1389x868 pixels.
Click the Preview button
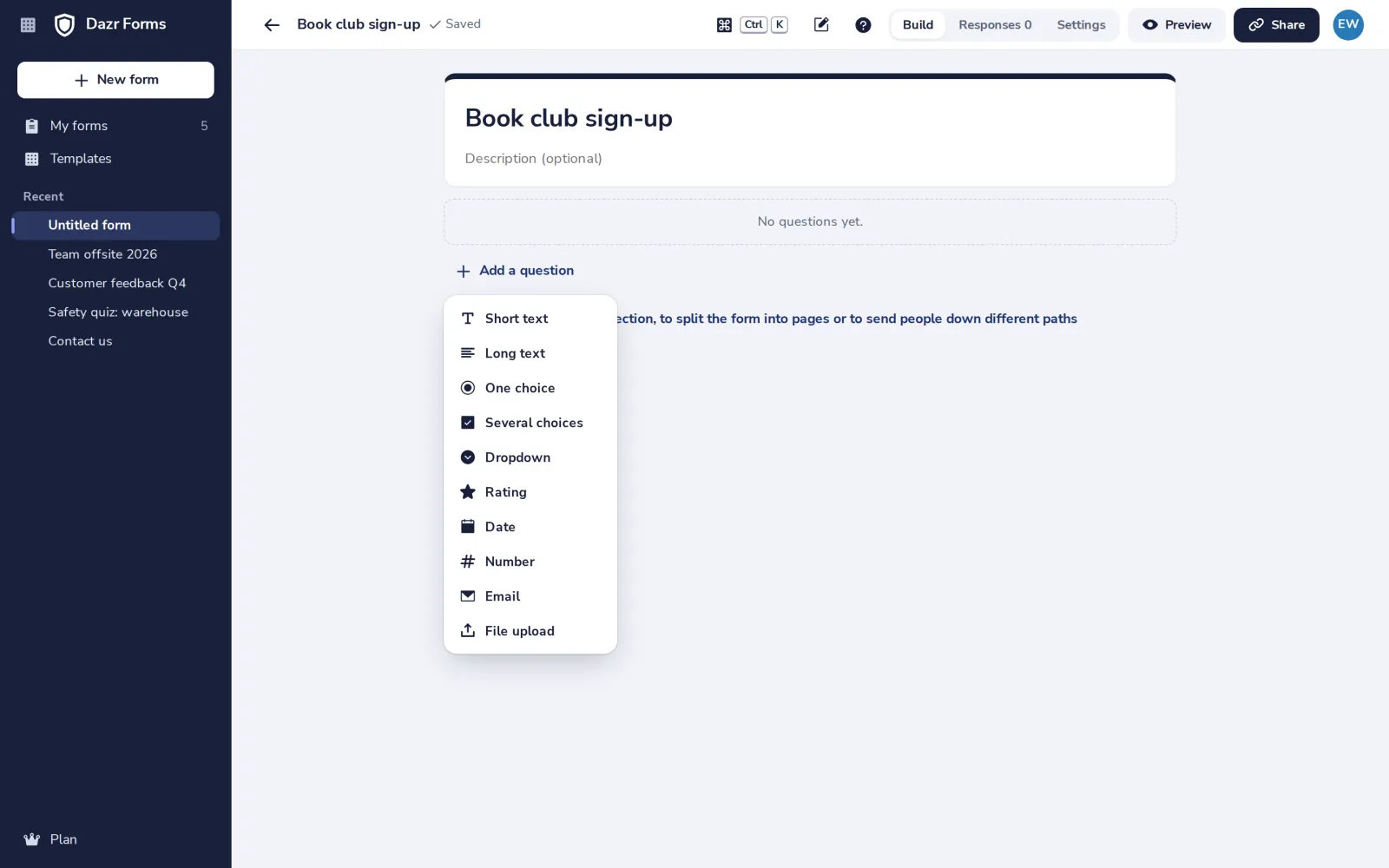click(1176, 25)
